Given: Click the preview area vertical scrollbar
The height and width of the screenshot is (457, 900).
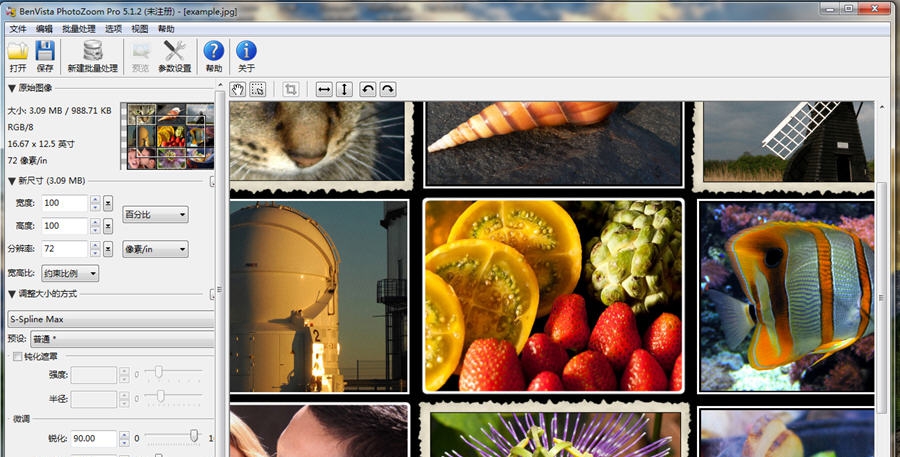Looking at the screenshot, I should coord(882,297).
